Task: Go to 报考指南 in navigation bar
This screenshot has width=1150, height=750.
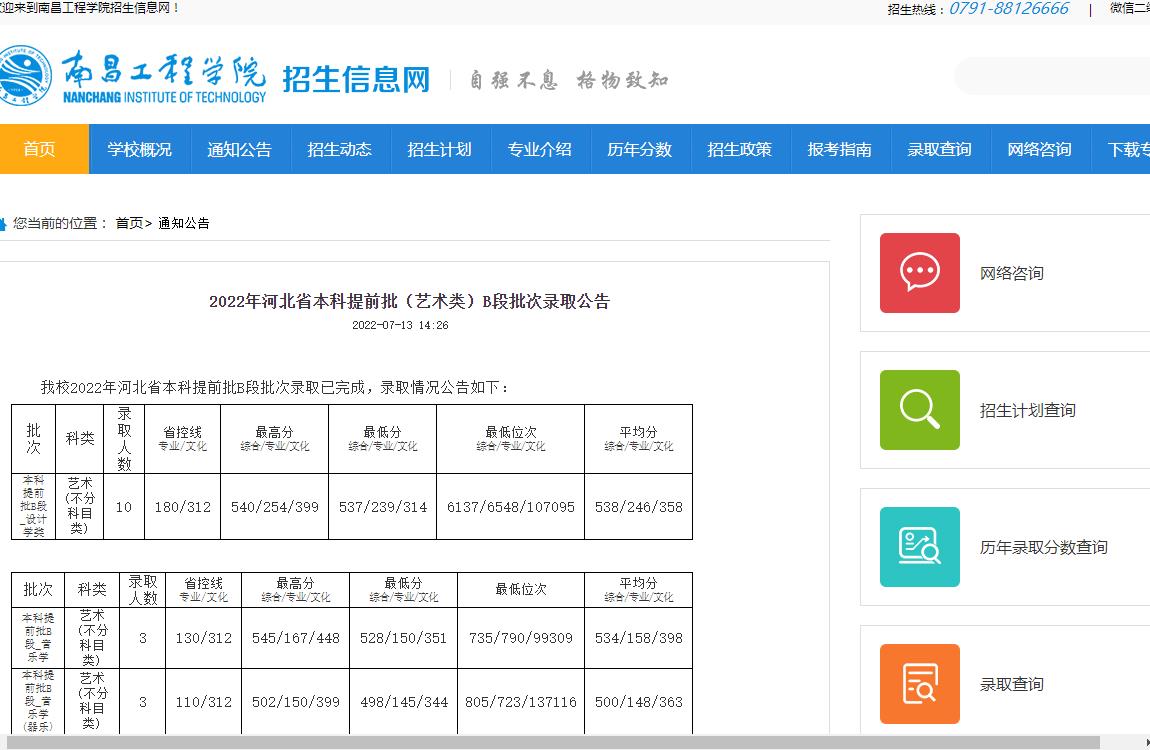Action: pos(840,150)
